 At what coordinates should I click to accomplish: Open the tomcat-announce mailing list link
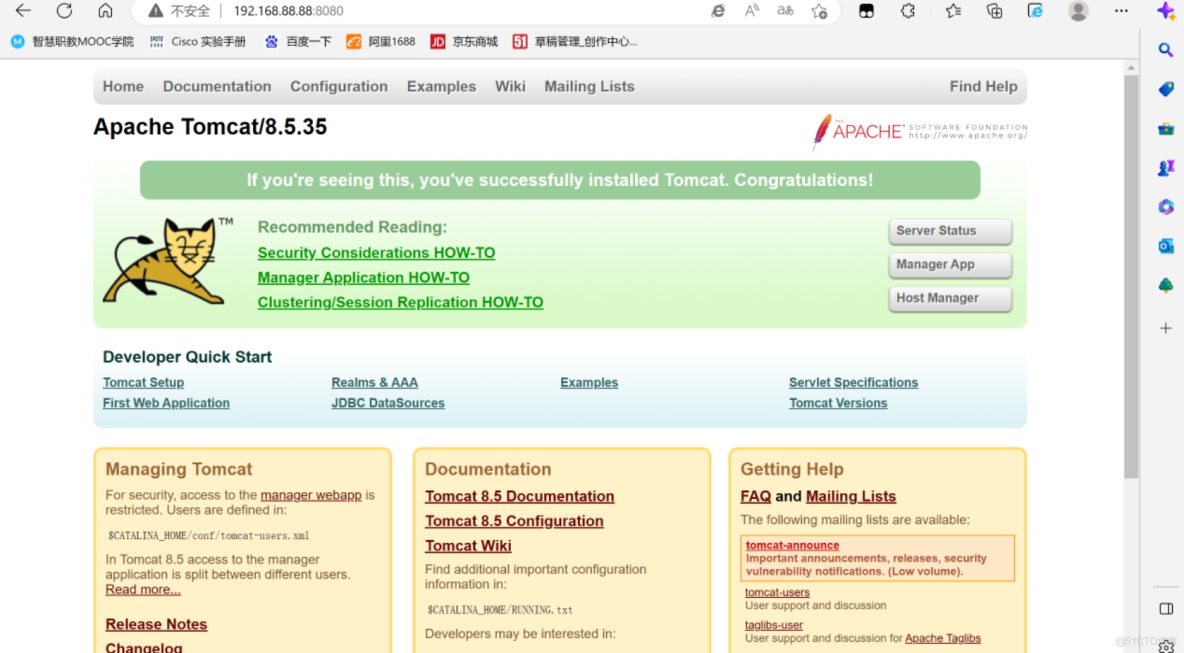(x=792, y=545)
